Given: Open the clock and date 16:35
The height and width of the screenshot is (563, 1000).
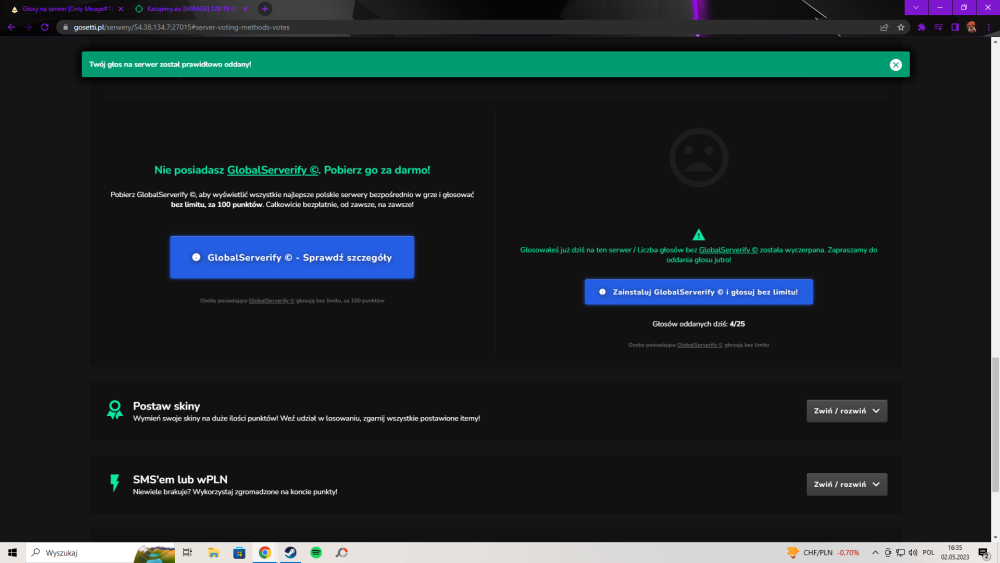Looking at the screenshot, I should pyautogui.click(x=954, y=552).
